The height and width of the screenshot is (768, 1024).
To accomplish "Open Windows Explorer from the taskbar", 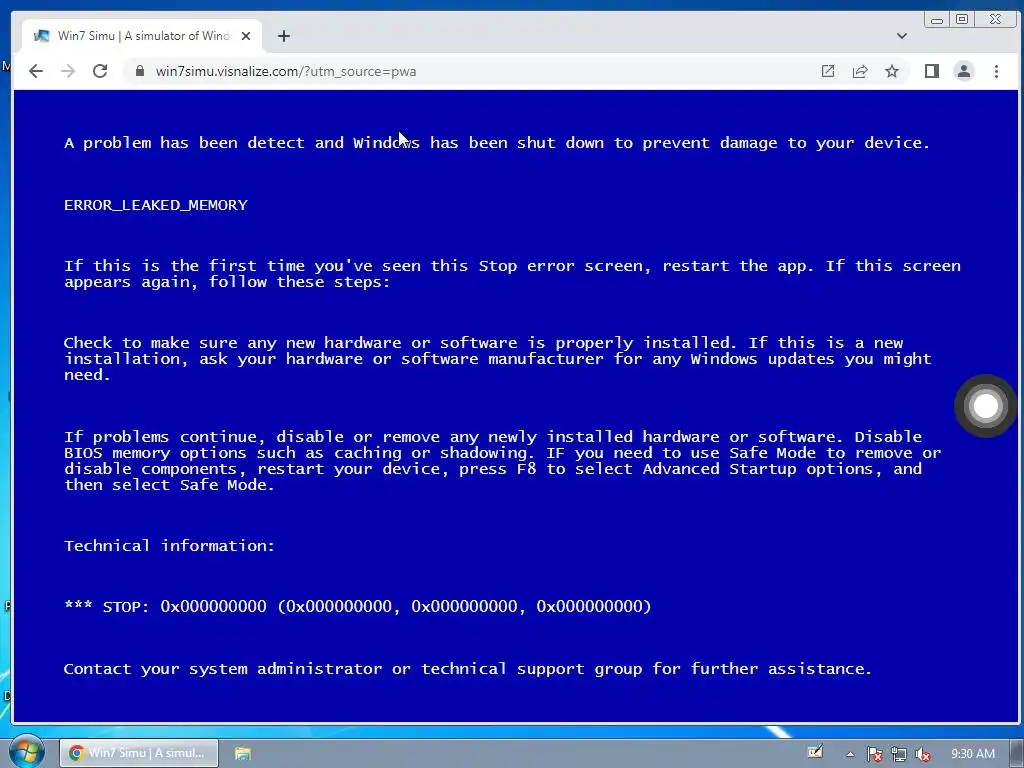I will tap(243, 753).
